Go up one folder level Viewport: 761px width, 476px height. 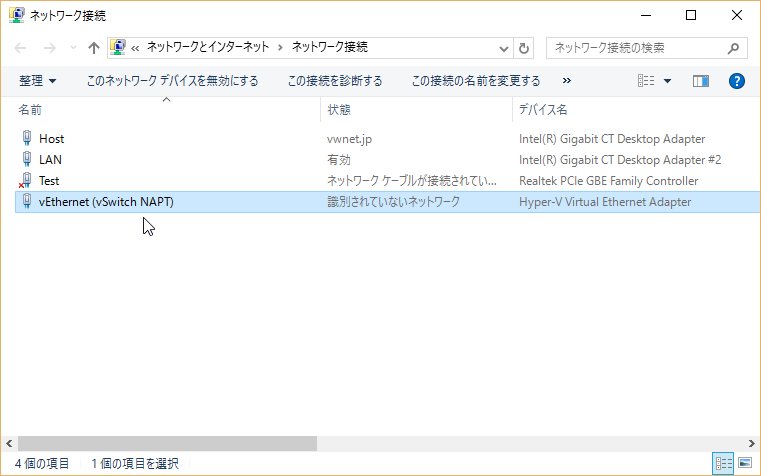click(x=94, y=48)
